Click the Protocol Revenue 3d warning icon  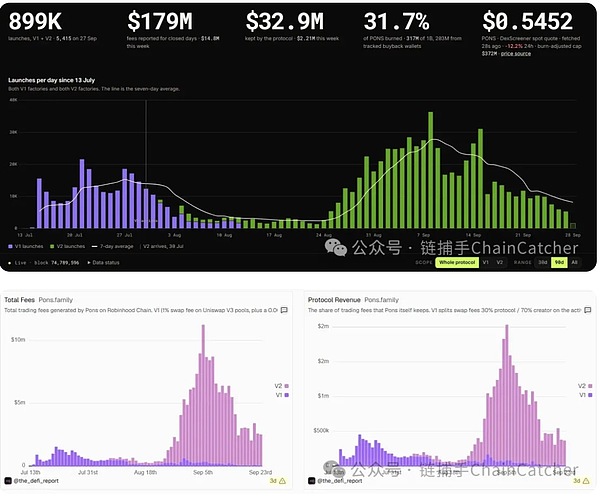coord(586,481)
